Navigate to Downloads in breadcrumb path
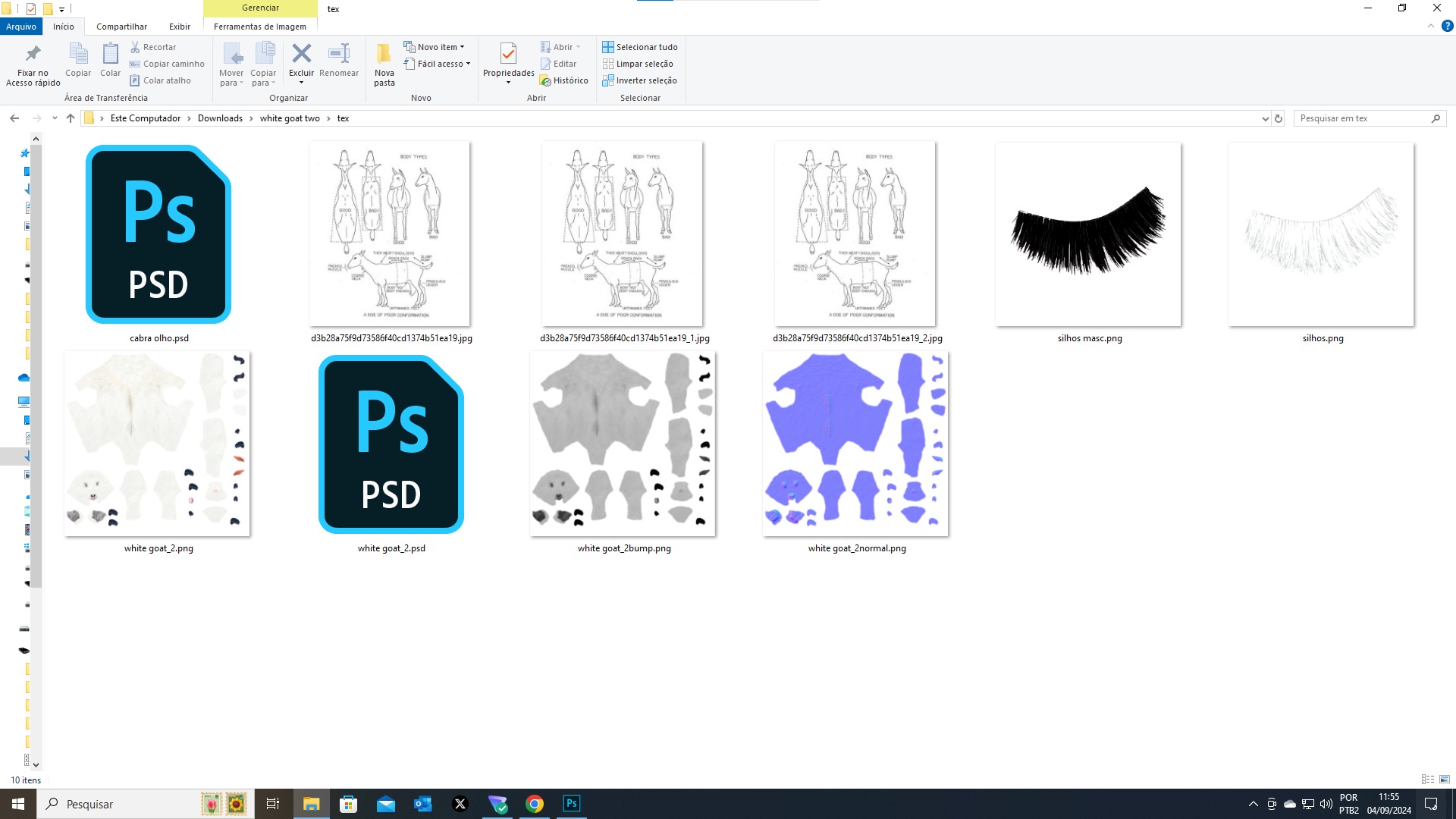Screen dimensions: 1456x819 pos(220,118)
